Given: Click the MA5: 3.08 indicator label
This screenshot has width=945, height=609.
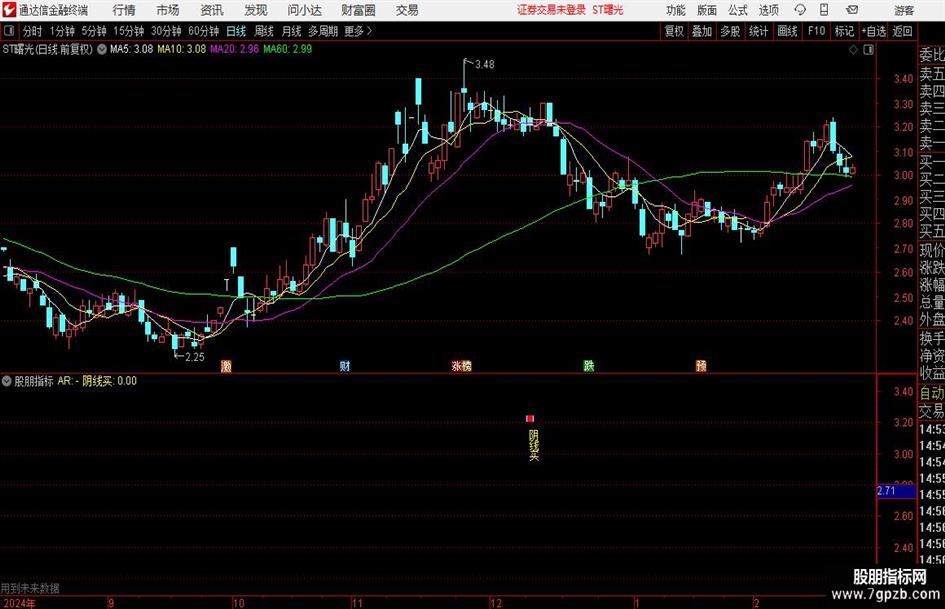Looking at the screenshot, I should pyautogui.click(x=131, y=49).
